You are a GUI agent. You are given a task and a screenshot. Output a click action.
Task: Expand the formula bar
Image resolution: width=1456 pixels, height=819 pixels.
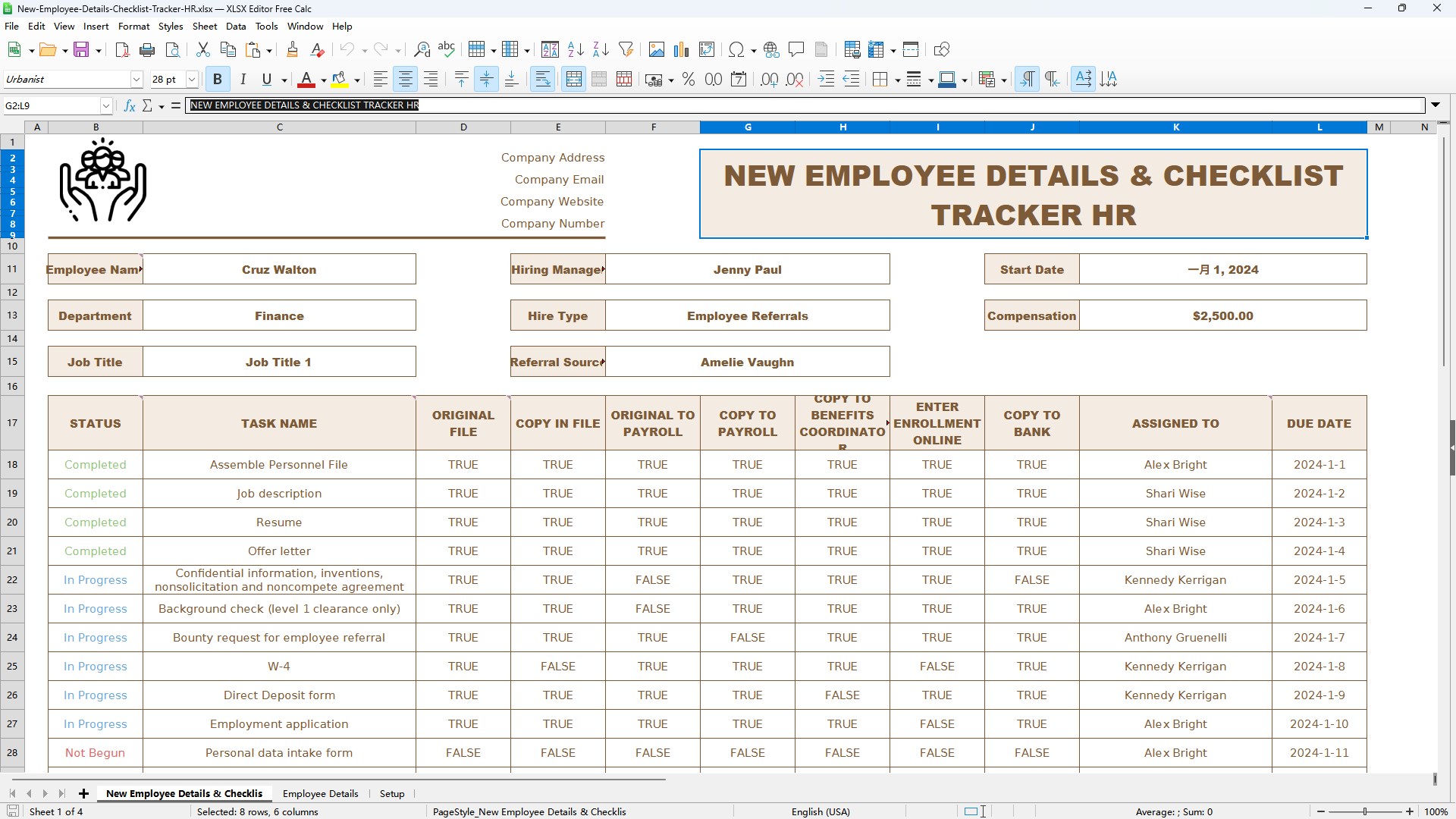(1436, 105)
